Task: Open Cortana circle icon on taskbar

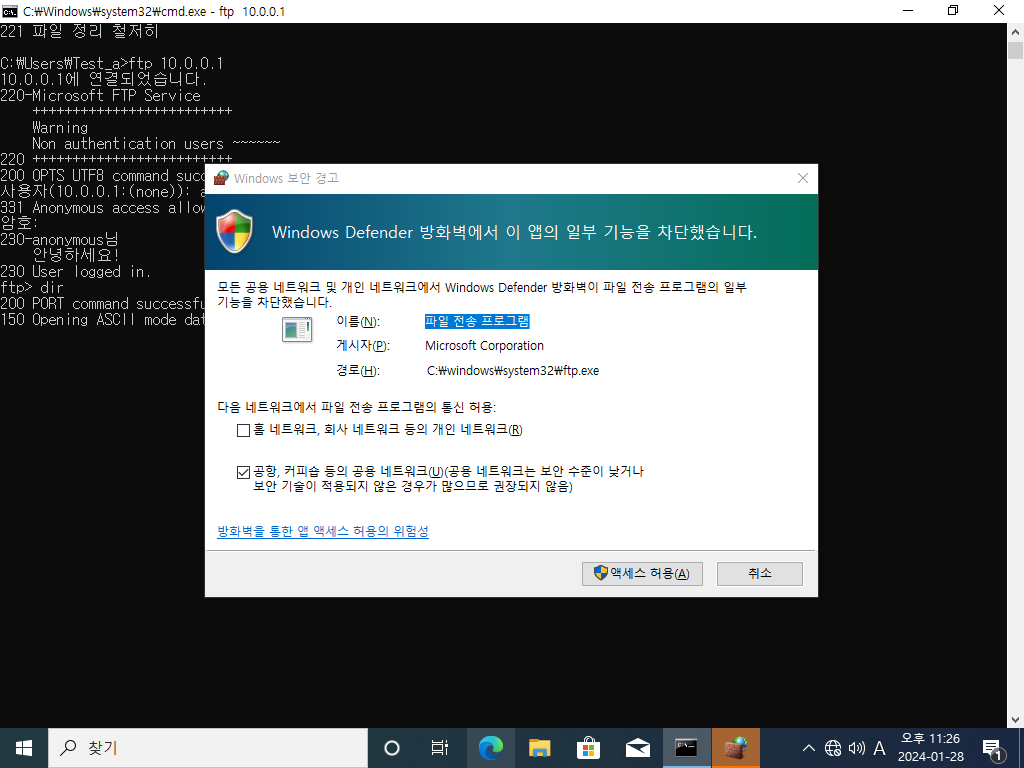Action: [x=392, y=748]
